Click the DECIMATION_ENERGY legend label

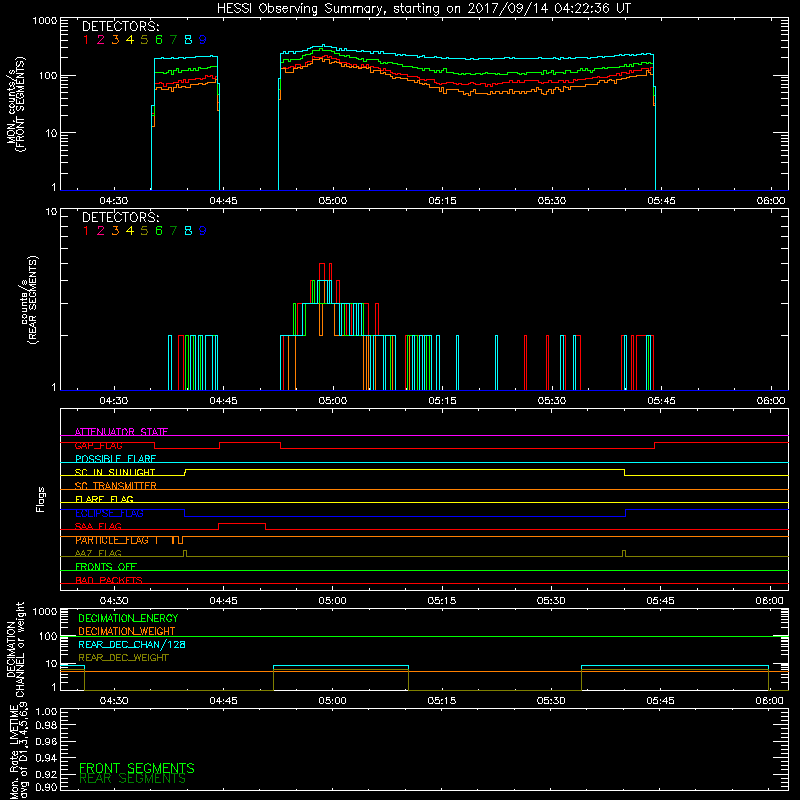tap(128, 618)
